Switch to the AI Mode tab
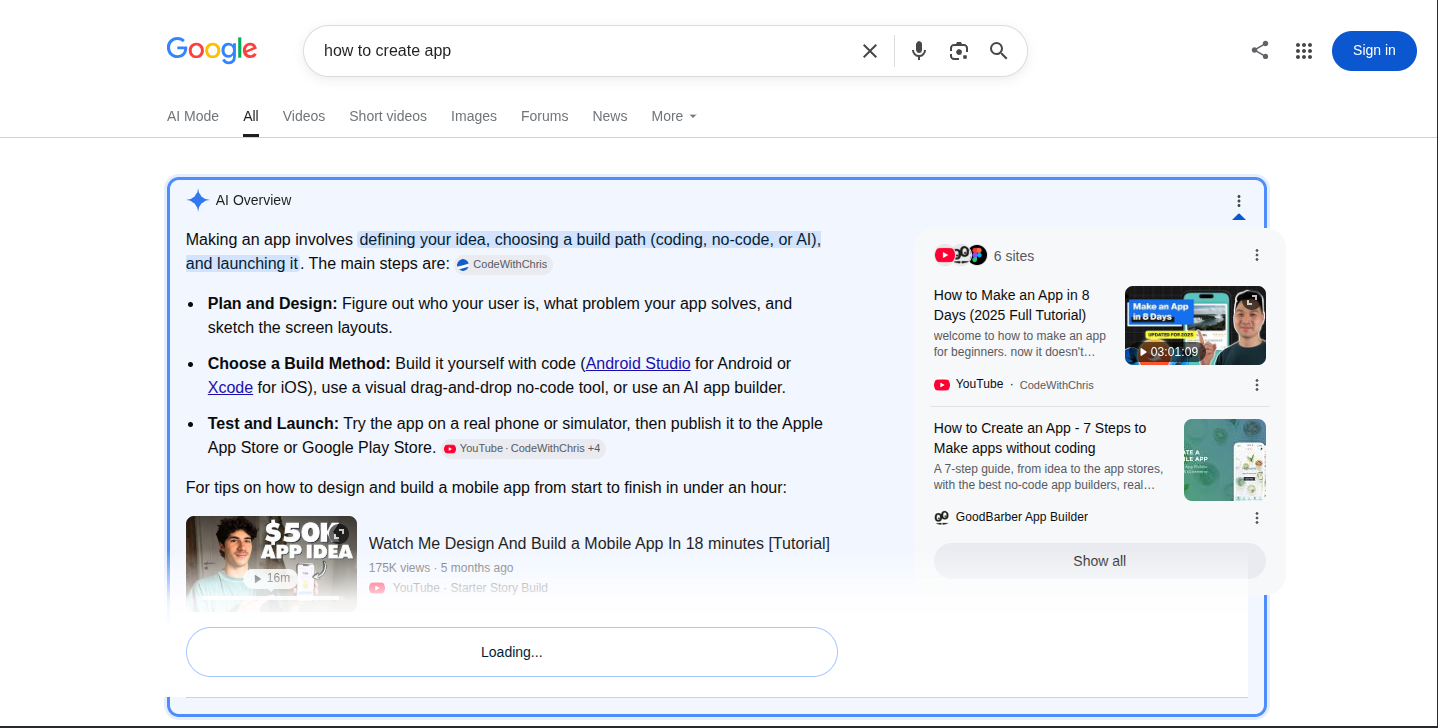 193,116
